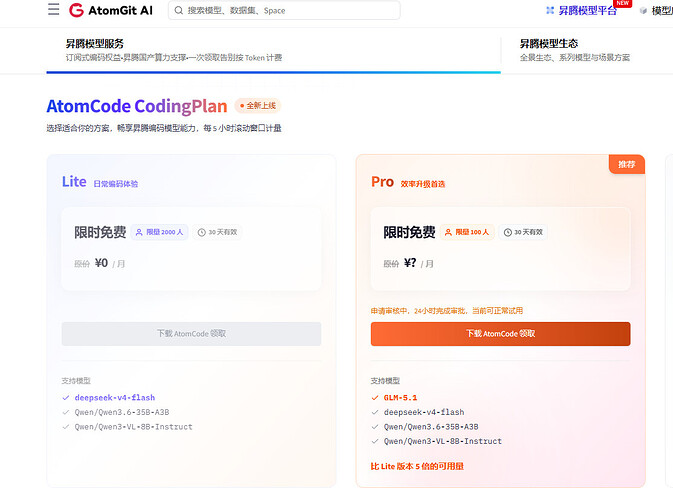The image size is (673, 500).
Task: Select Qwen/Qwen3-VL-8B-Instruct in Pro models
Action: [443, 441]
